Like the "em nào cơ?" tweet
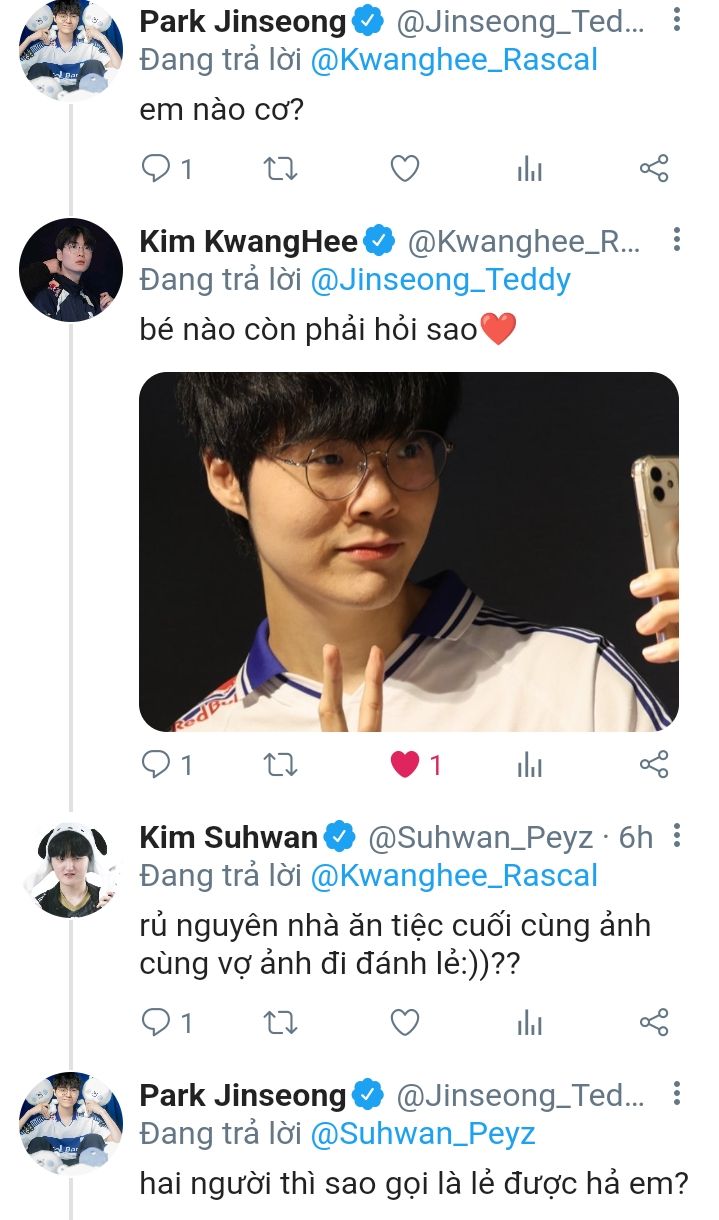This screenshot has width=719, height=1220. click(404, 169)
